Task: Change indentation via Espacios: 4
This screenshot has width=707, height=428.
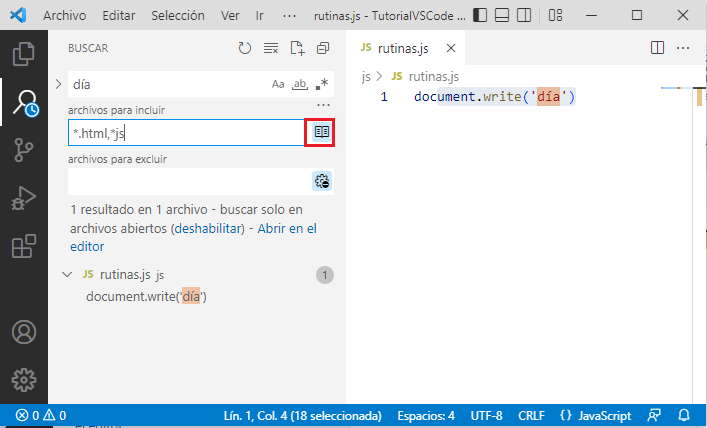Action: [426, 415]
